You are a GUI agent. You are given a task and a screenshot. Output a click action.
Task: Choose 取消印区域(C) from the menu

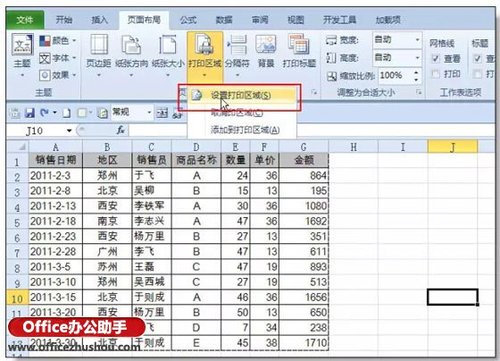[241, 113]
